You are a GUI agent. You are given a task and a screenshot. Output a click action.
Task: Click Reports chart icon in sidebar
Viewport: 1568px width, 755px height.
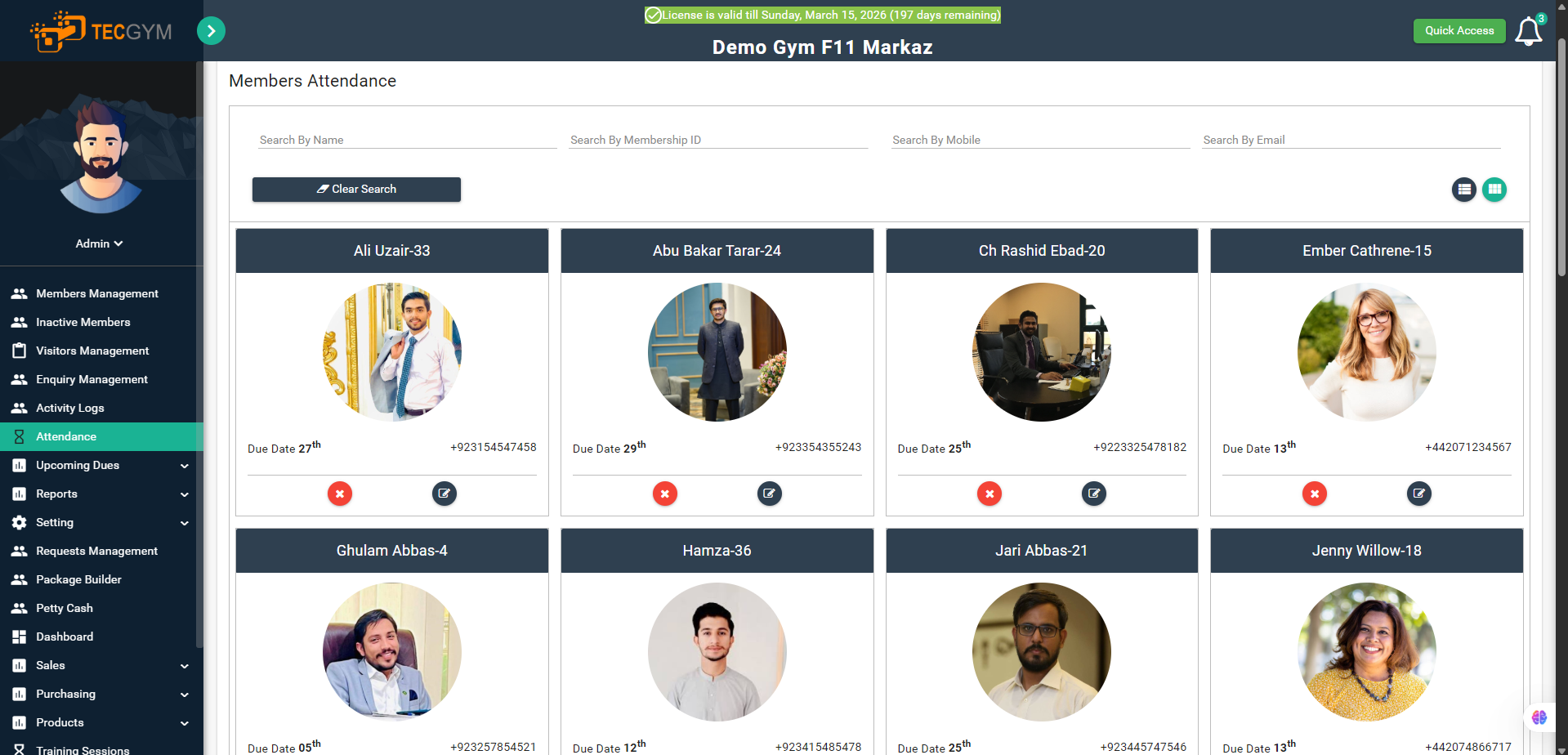coord(20,494)
